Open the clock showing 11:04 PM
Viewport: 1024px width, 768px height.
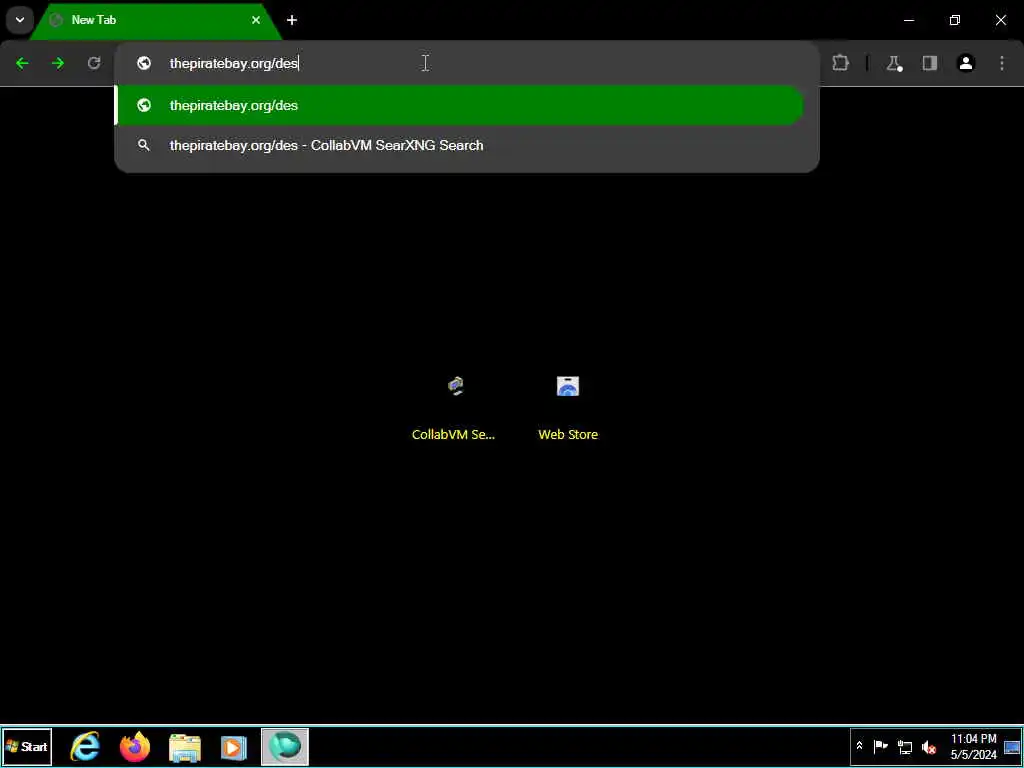click(x=973, y=746)
